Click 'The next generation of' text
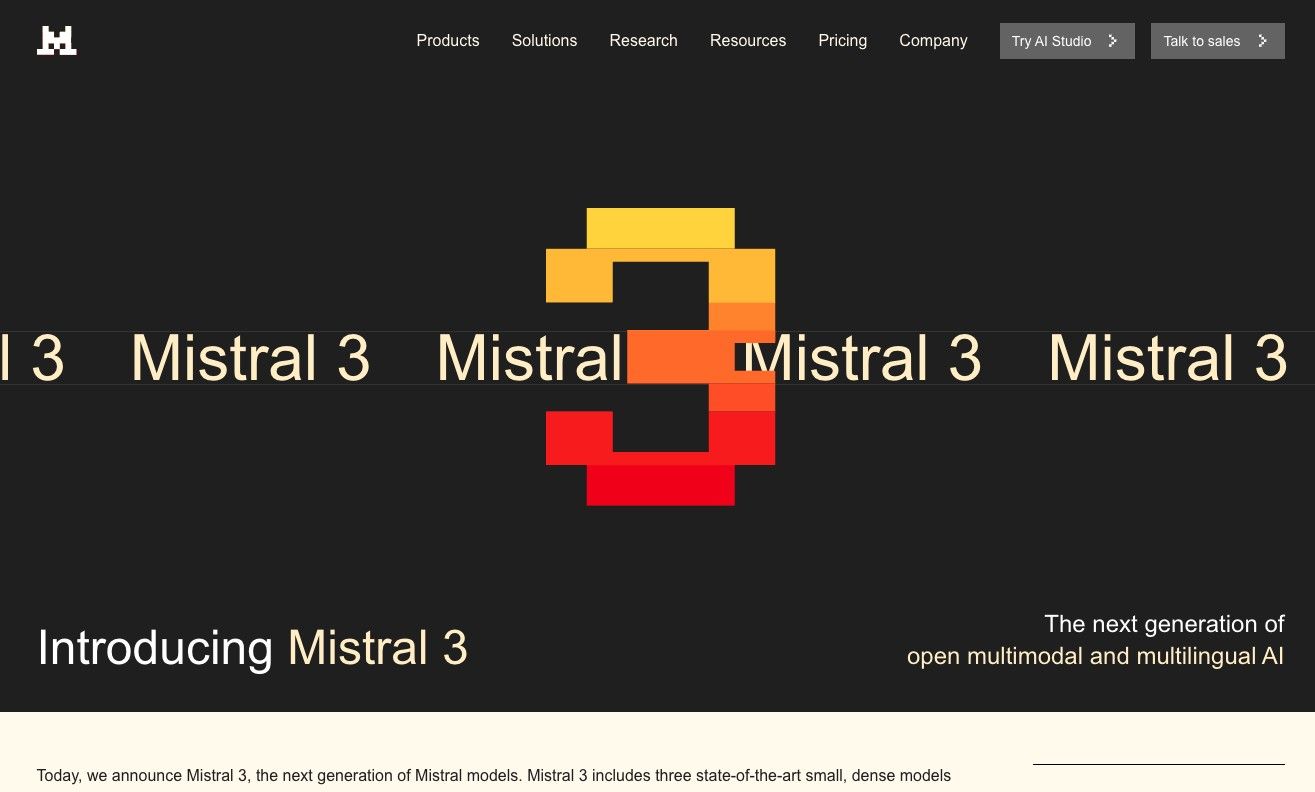 pos(1164,624)
